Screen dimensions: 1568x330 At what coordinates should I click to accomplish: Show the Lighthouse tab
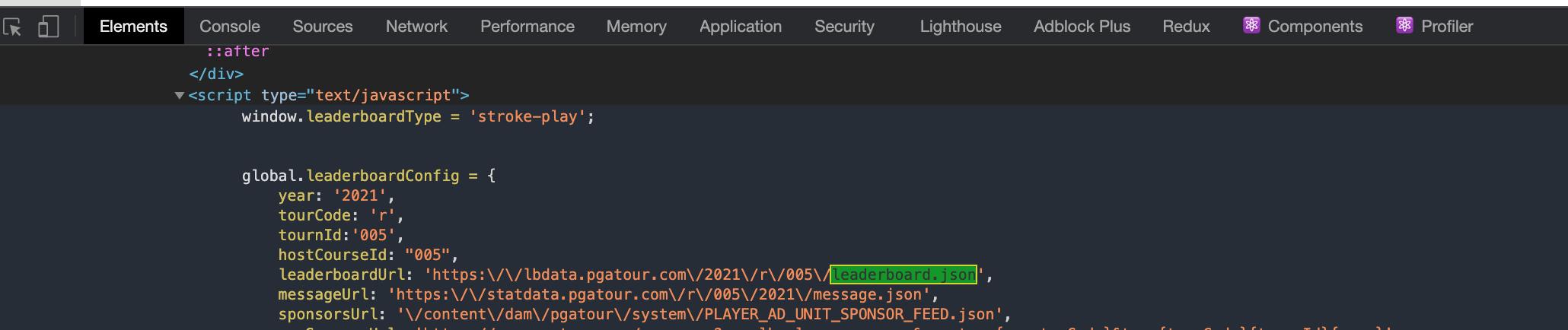(960, 27)
